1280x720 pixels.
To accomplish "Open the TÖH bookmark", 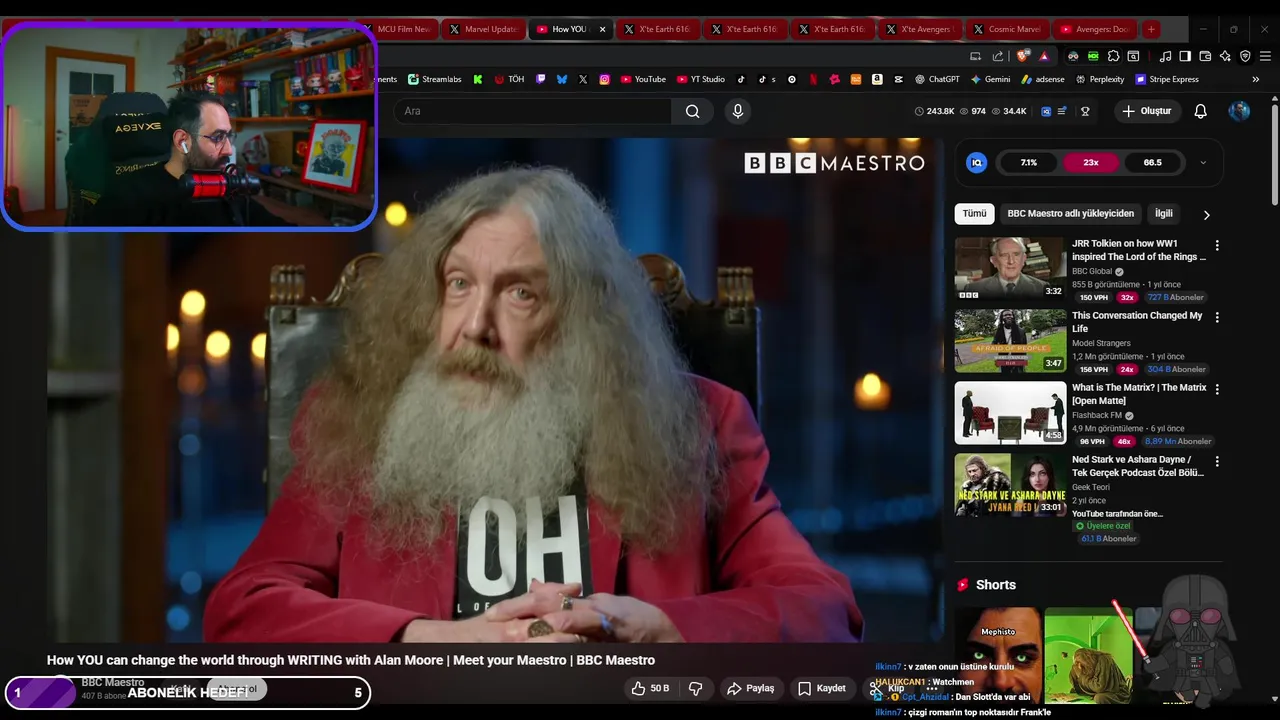I will click(509, 79).
